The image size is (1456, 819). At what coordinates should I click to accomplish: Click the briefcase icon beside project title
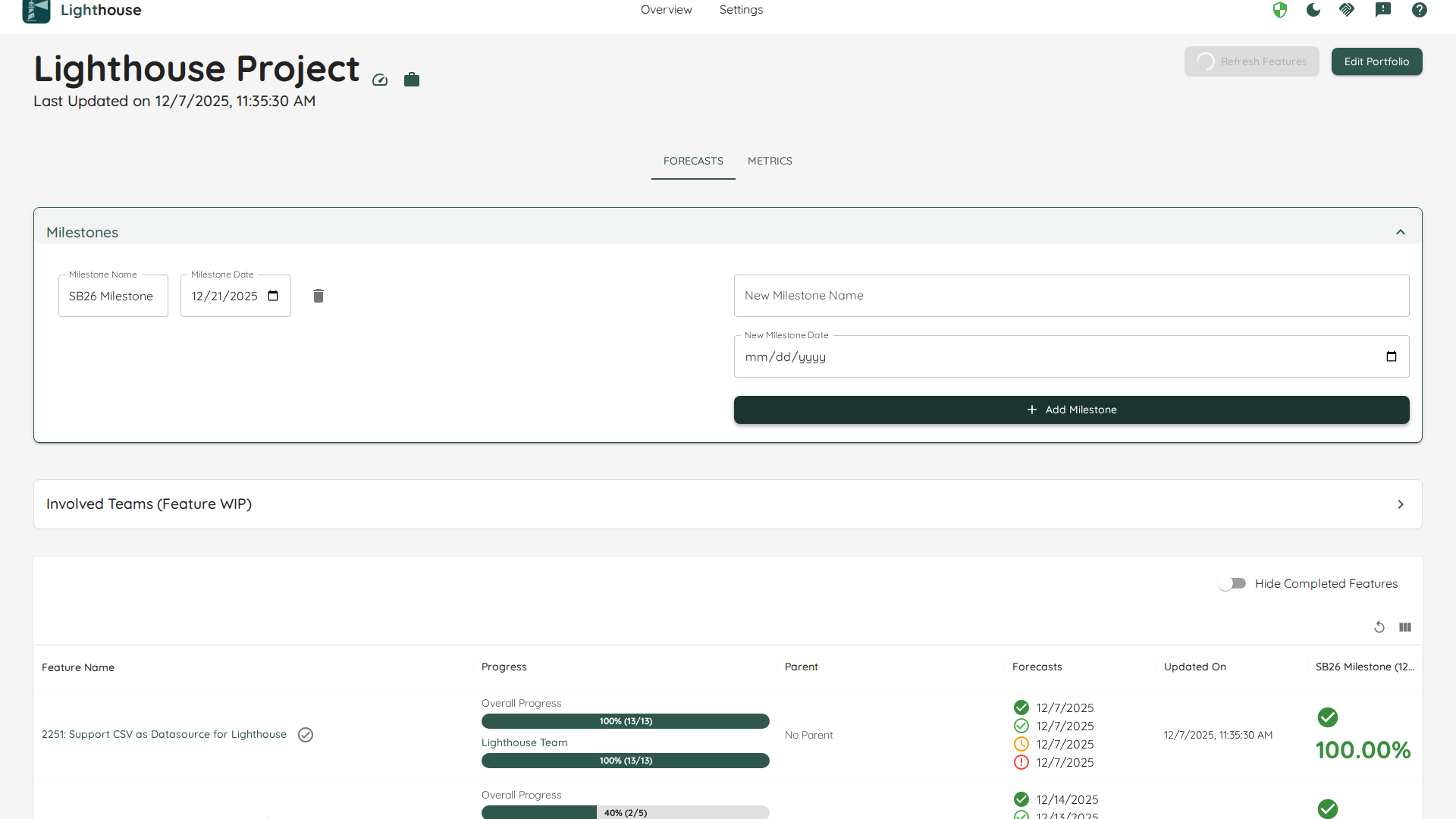click(x=412, y=80)
